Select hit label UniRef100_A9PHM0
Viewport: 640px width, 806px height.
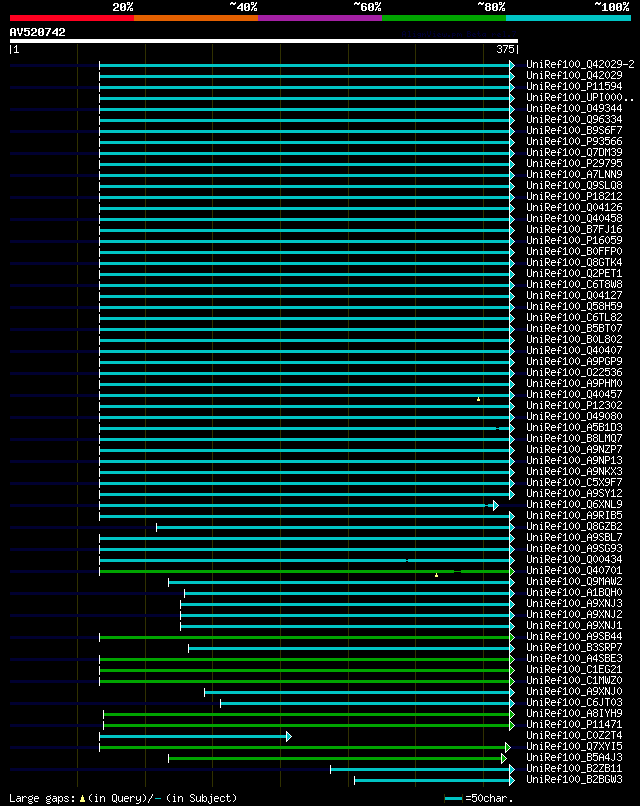574,383
